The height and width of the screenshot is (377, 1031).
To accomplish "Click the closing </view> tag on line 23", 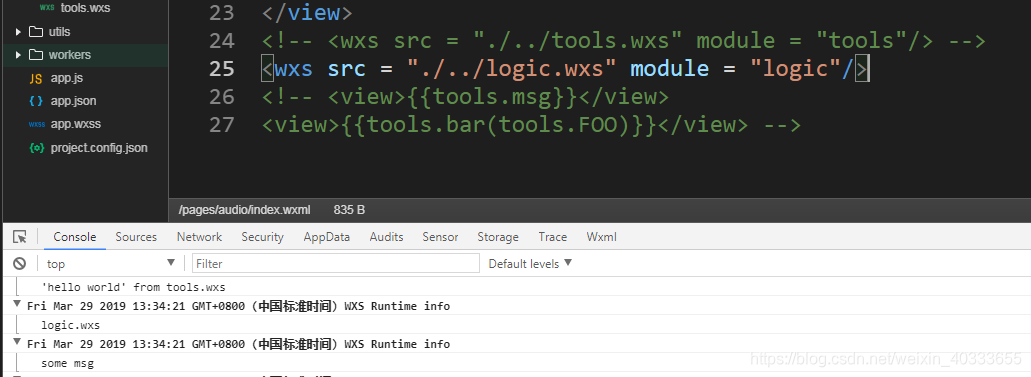I will point(308,13).
